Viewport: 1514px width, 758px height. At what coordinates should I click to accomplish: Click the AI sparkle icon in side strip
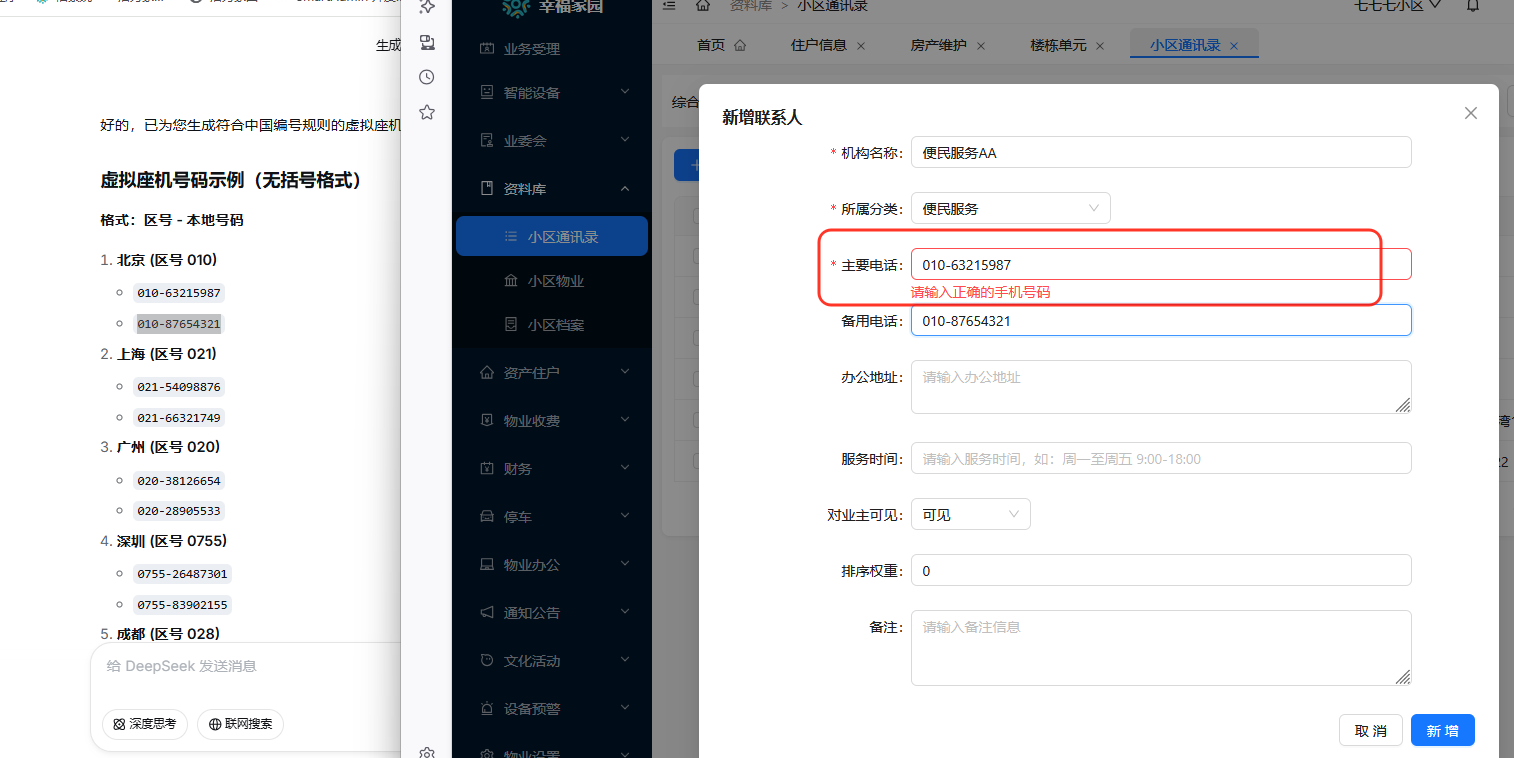point(426,8)
